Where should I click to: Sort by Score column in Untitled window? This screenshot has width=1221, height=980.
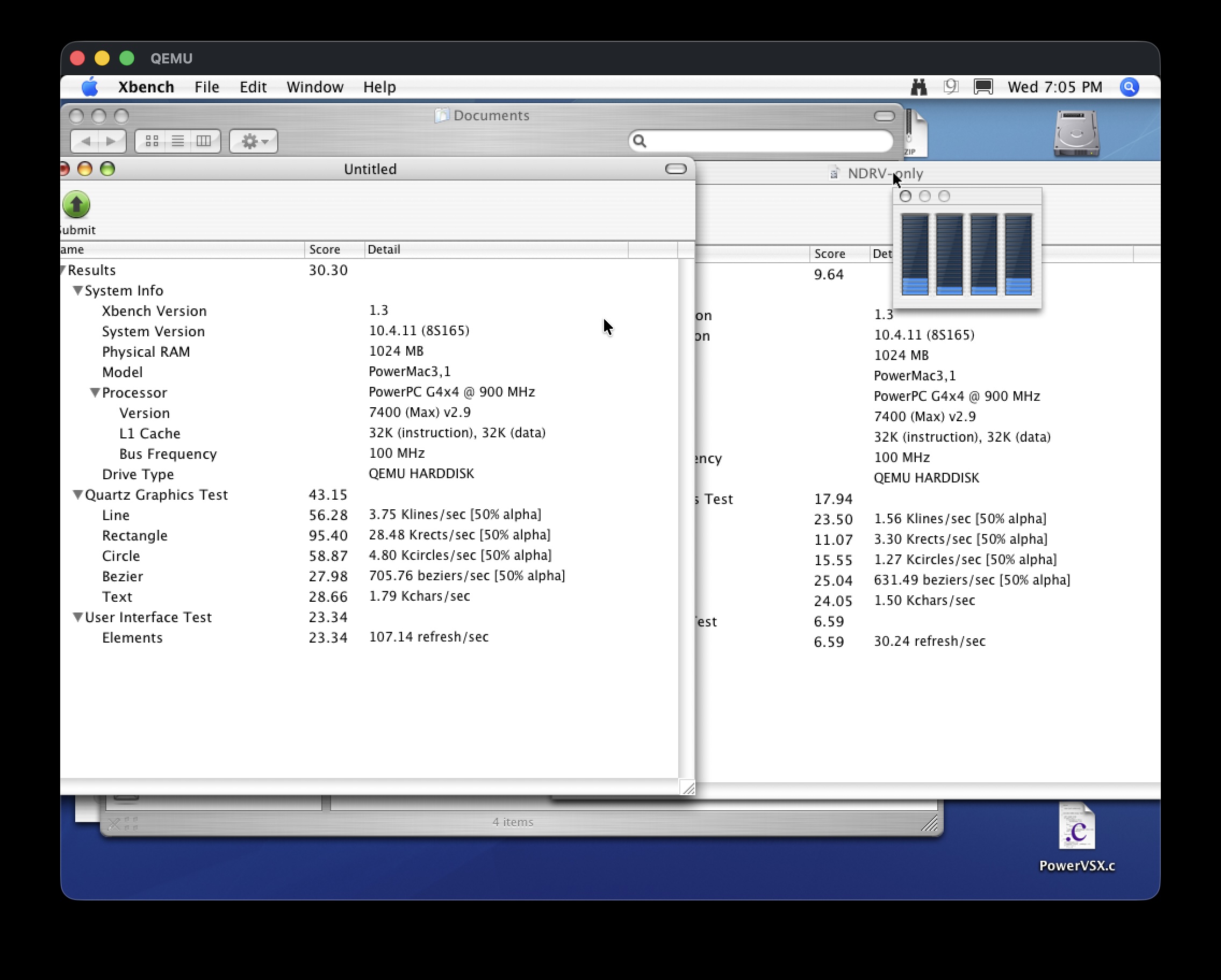coord(335,250)
